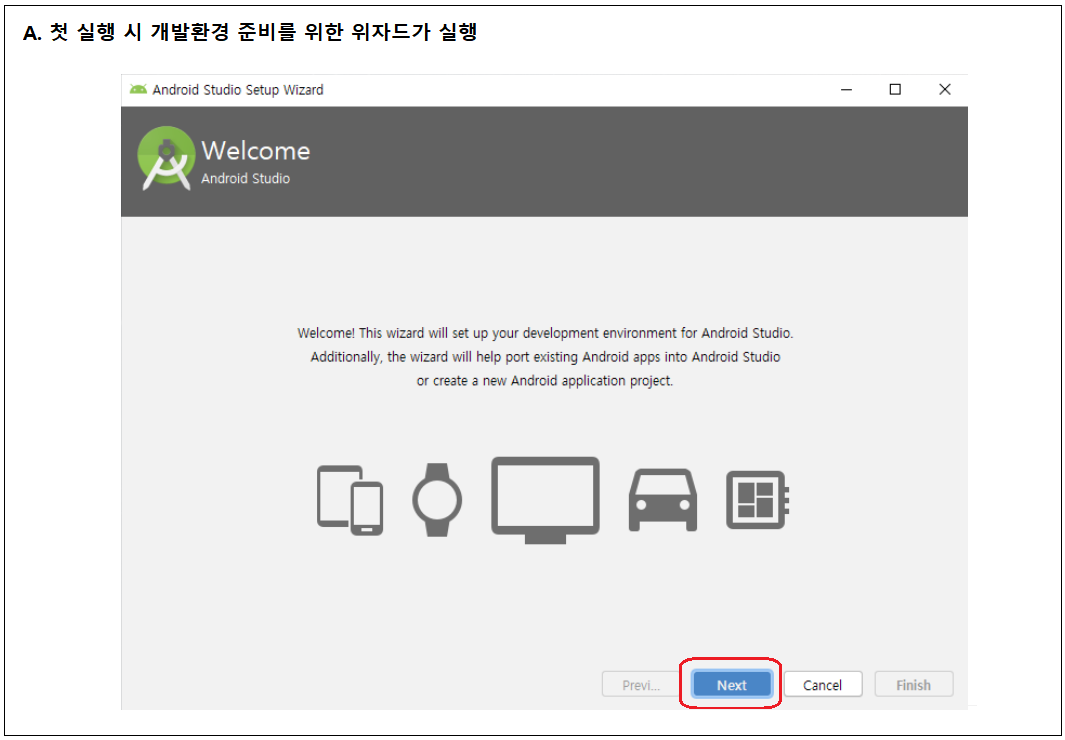Click the Welcome heading text

(x=255, y=151)
